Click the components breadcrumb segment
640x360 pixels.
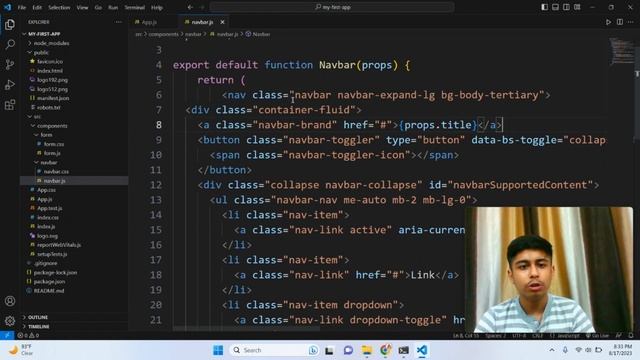pos(163,34)
